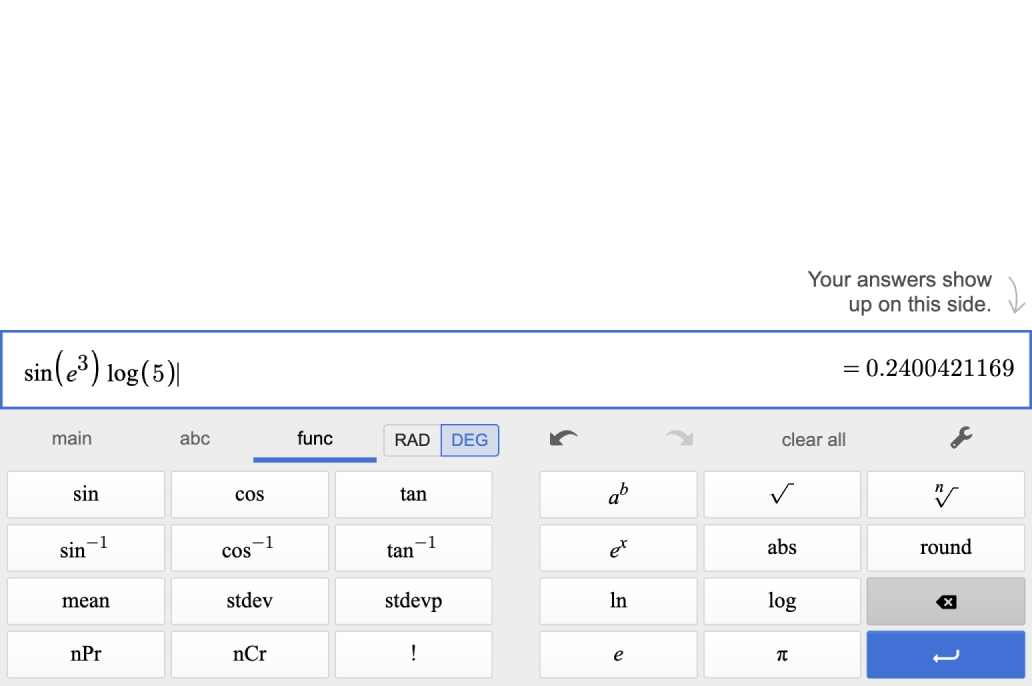The width and height of the screenshot is (1032, 686).
Task: Add the stdevp function
Action: tap(413, 601)
